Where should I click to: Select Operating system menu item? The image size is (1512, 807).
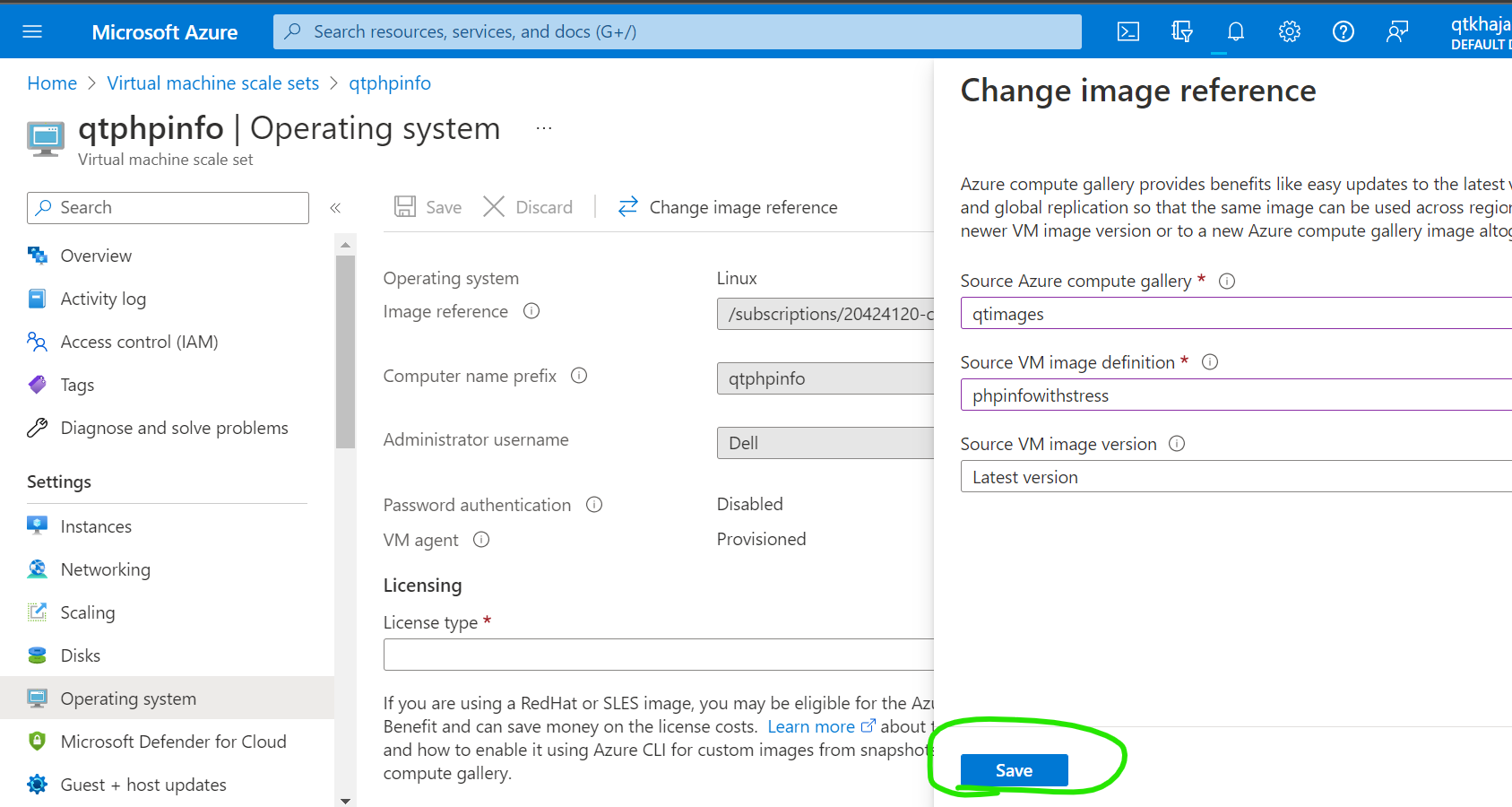click(168, 699)
